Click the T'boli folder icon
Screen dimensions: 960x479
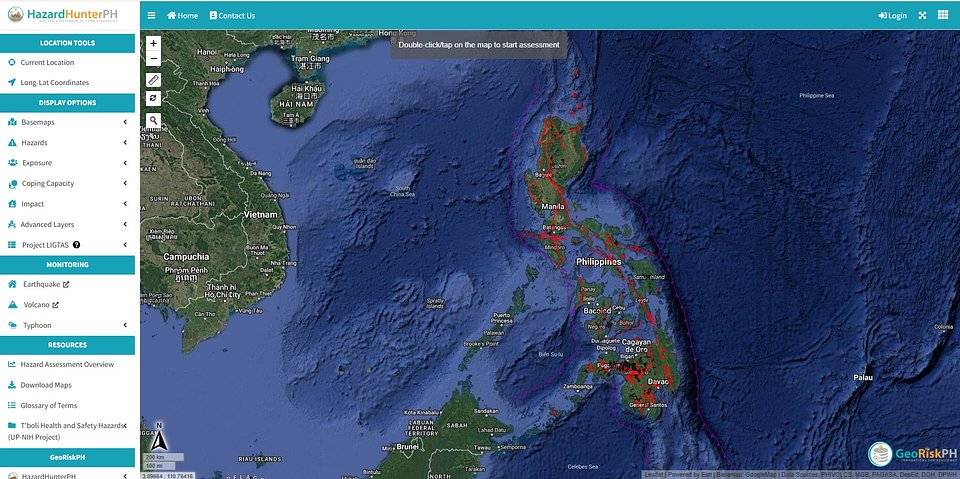12,426
